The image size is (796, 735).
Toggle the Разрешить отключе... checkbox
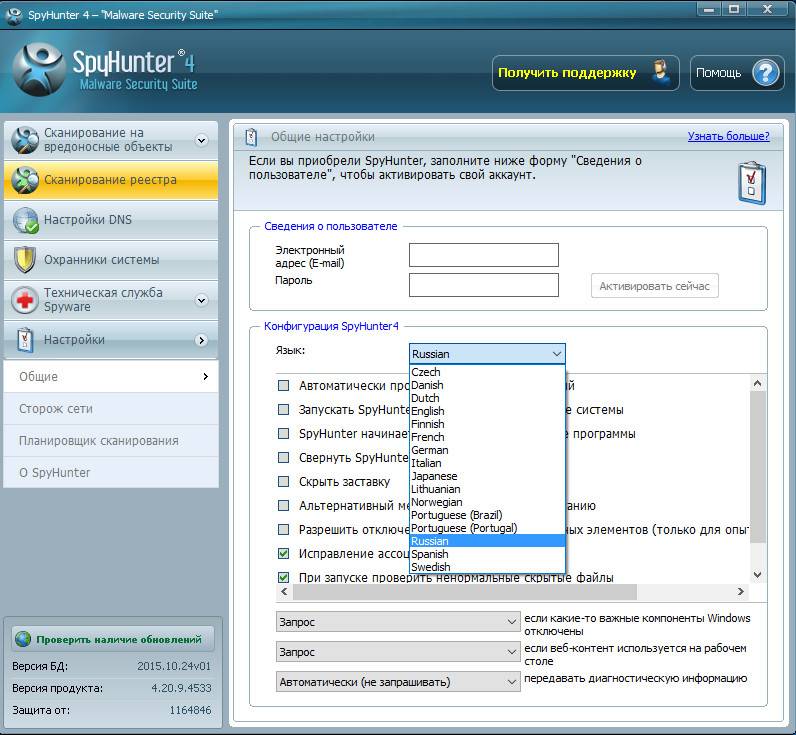tap(284, 529)
